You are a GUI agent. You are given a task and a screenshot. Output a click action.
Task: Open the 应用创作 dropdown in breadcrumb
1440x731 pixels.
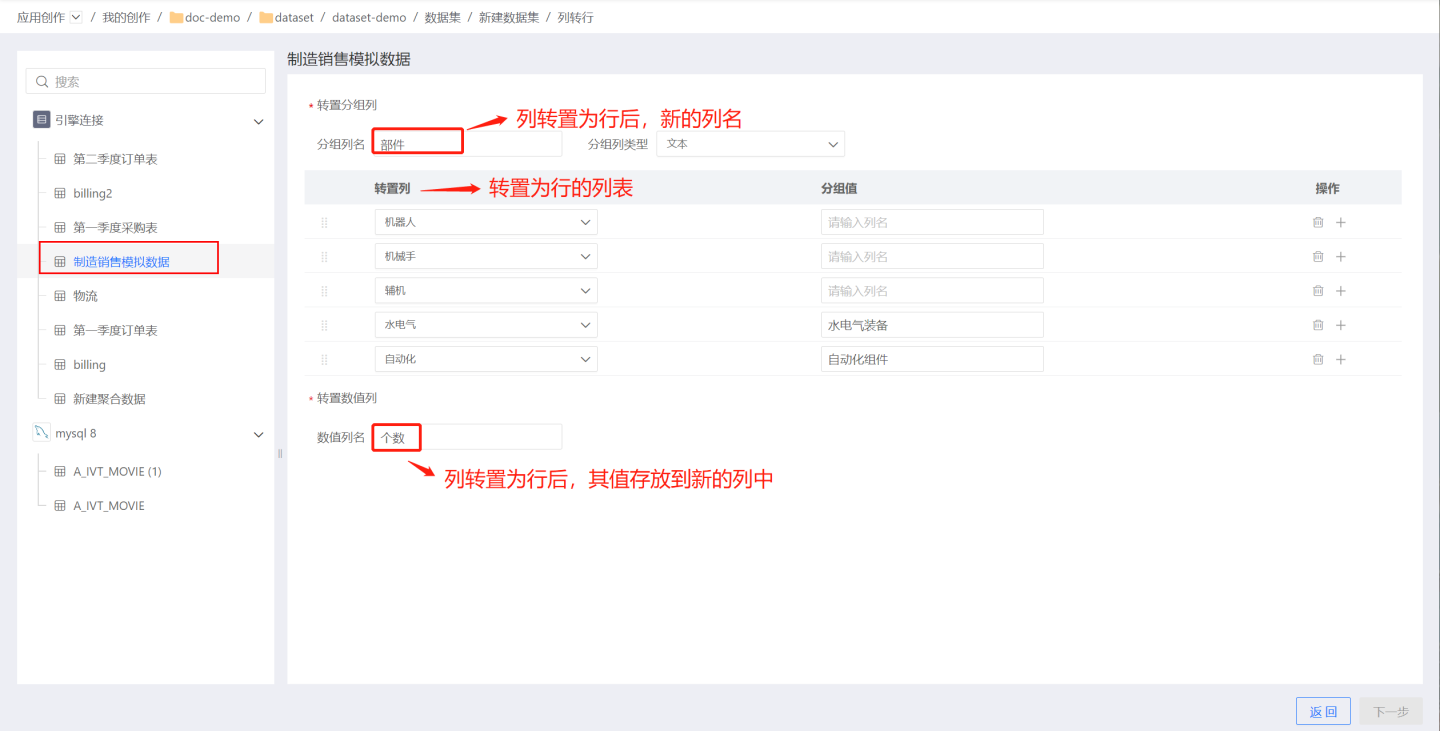click(76, 17)
